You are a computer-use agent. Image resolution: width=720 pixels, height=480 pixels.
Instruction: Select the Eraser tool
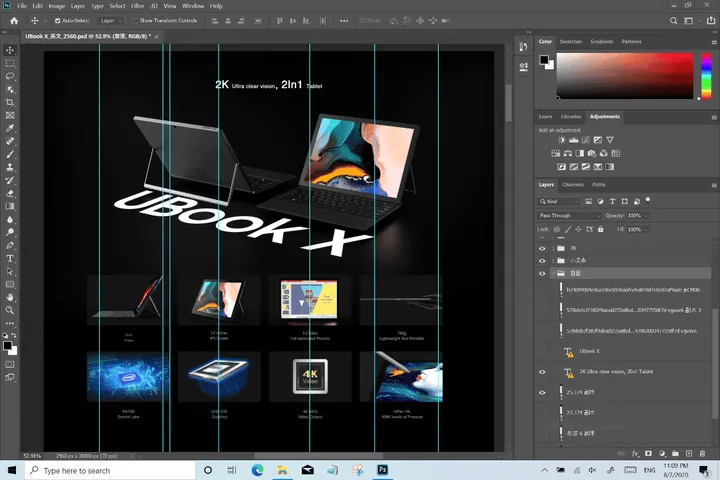(x=10, y=193)
